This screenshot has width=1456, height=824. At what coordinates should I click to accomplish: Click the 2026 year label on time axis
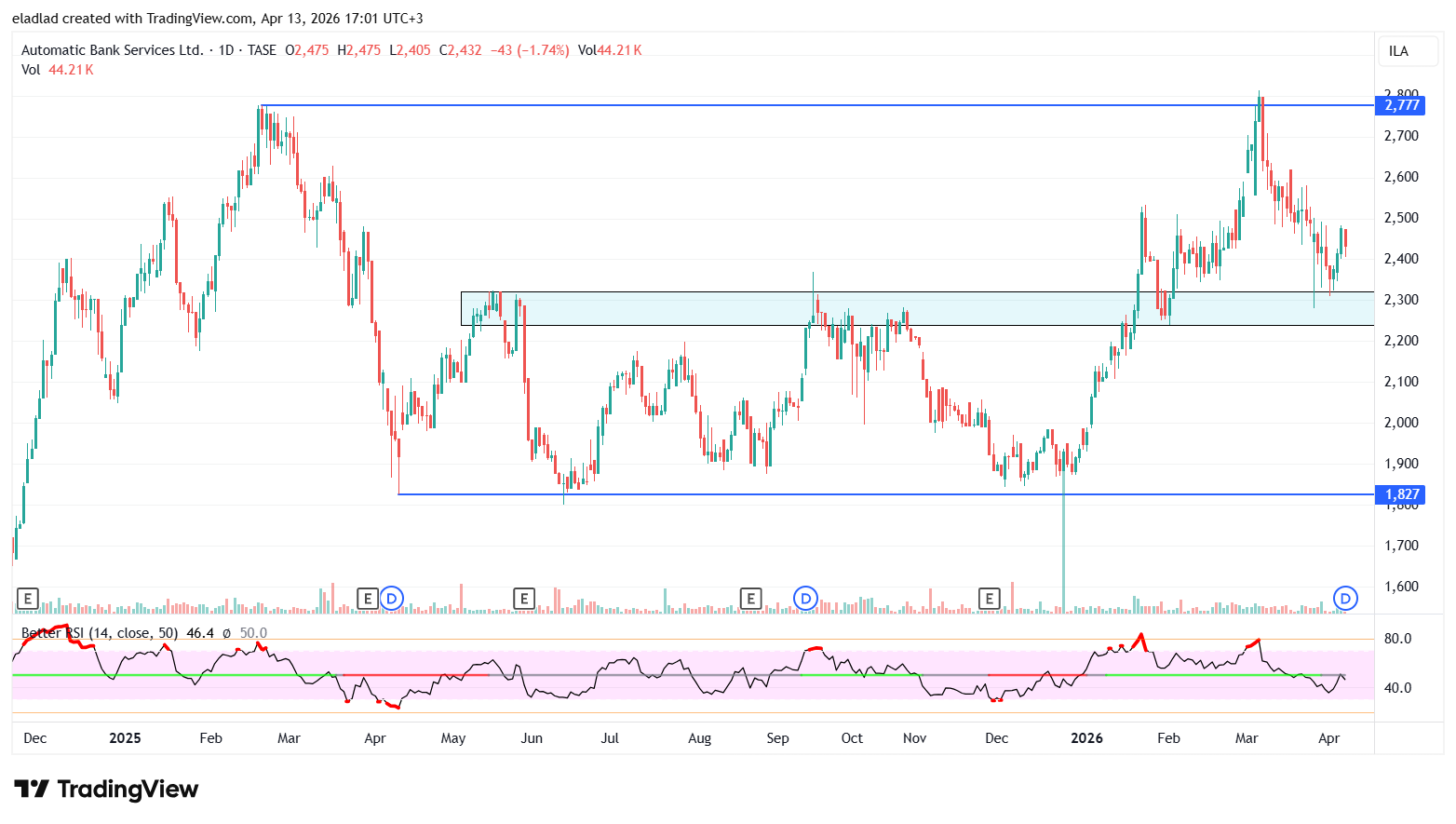coord(1086,738)
